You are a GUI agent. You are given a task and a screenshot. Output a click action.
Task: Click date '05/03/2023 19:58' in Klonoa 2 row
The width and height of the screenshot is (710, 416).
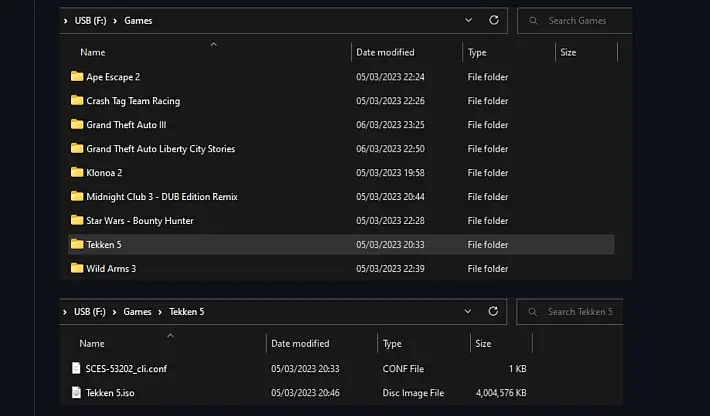coord(390,172)
